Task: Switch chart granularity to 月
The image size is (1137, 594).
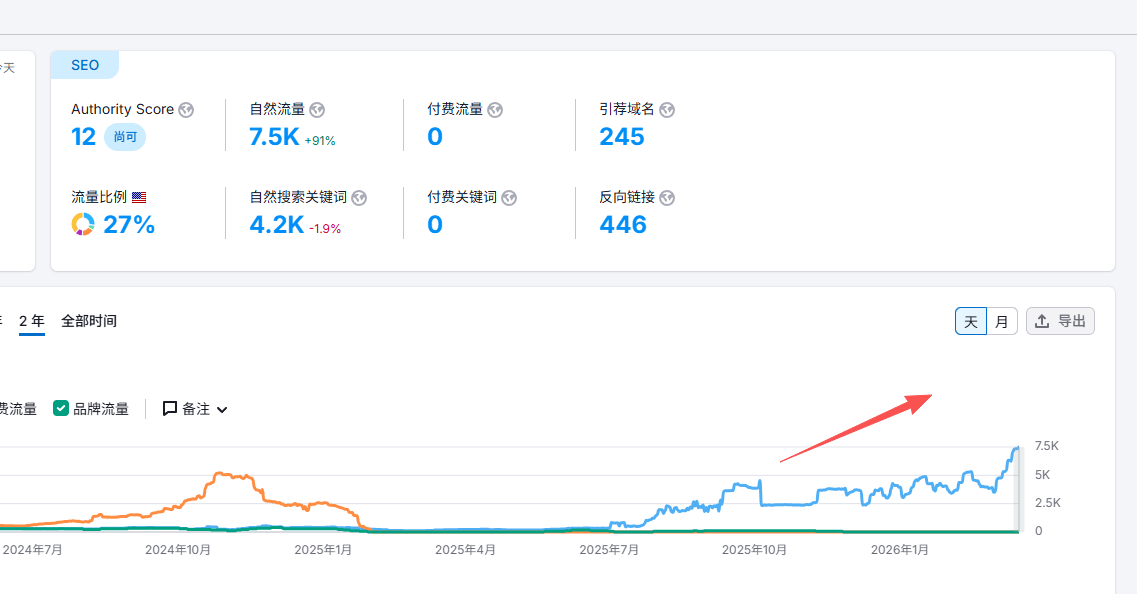Action: [x=1002, y=321]
